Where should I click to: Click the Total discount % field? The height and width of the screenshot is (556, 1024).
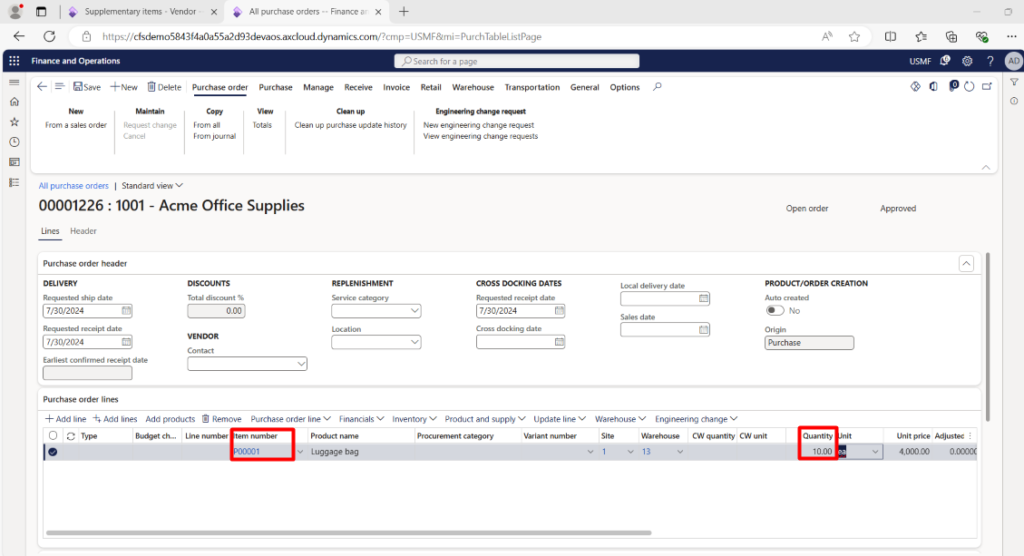(216, 311)
